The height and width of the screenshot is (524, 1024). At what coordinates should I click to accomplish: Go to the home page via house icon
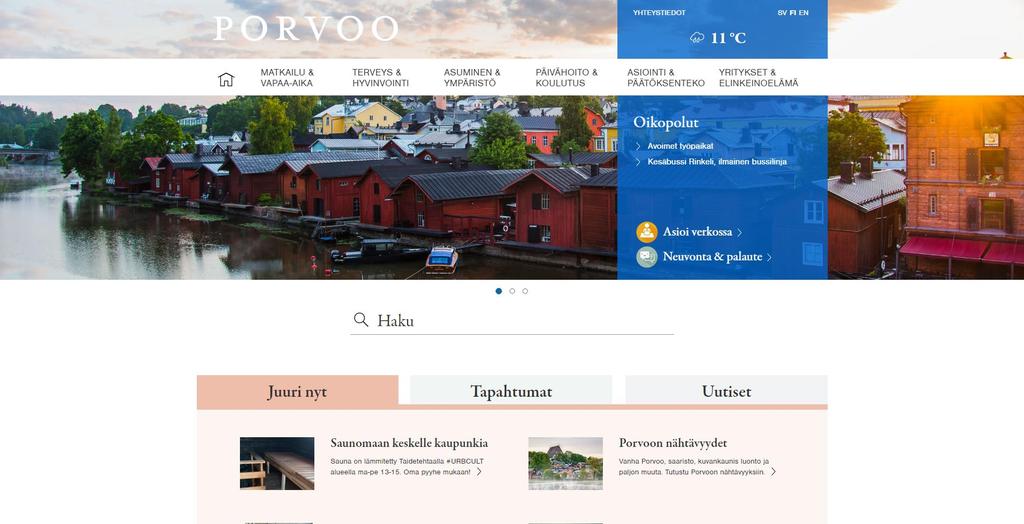pos(226,80)
